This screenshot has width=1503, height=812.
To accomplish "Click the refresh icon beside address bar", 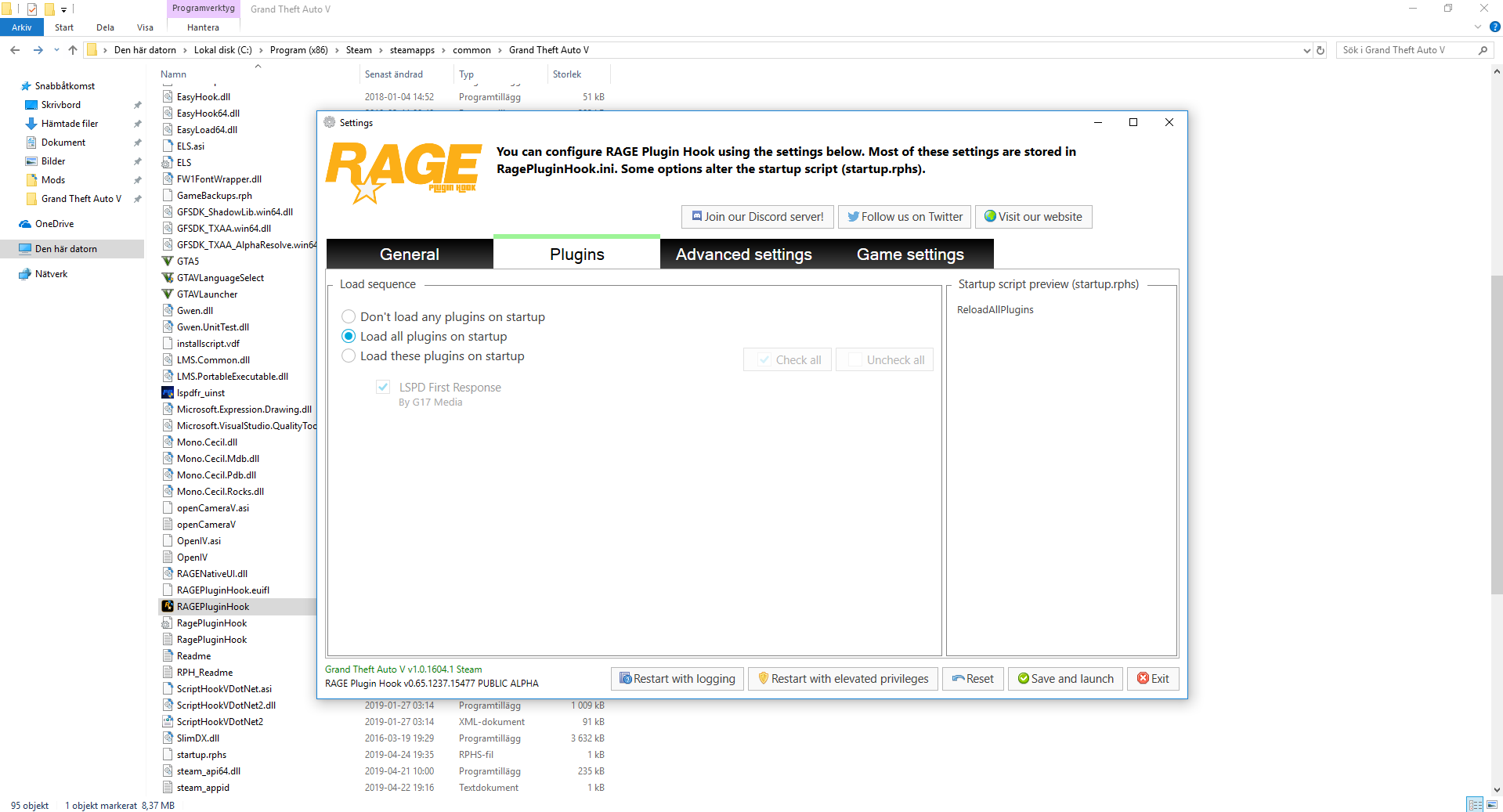I will tap(1321, 50).
